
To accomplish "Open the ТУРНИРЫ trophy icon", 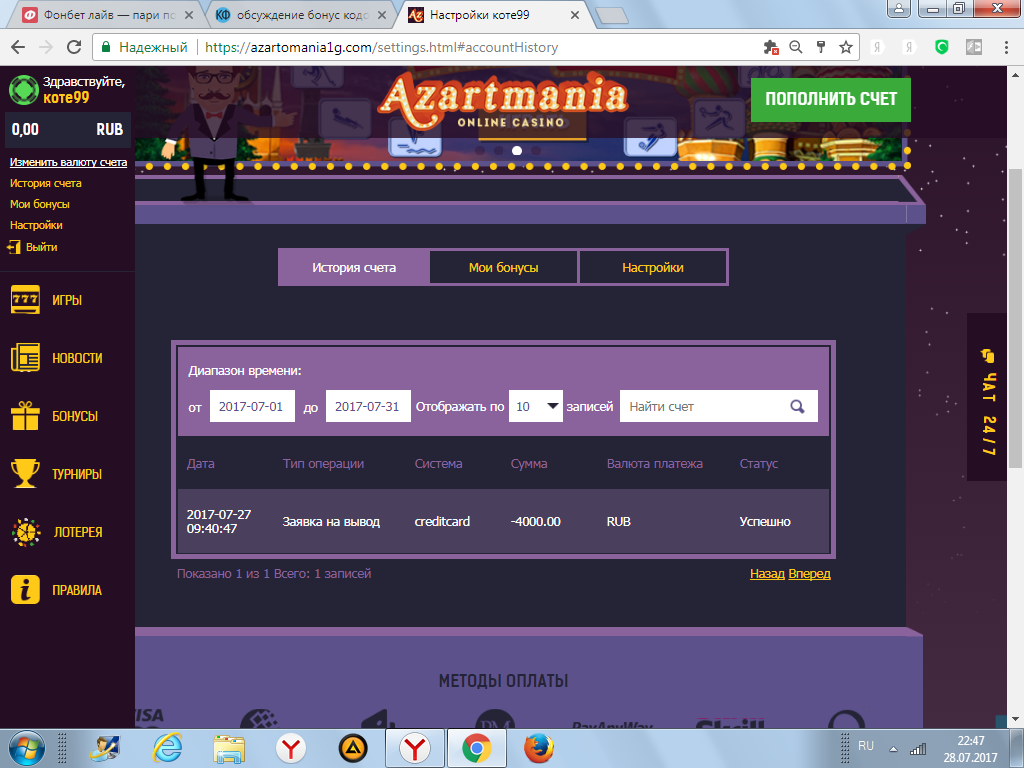I will tap(25, 473).
